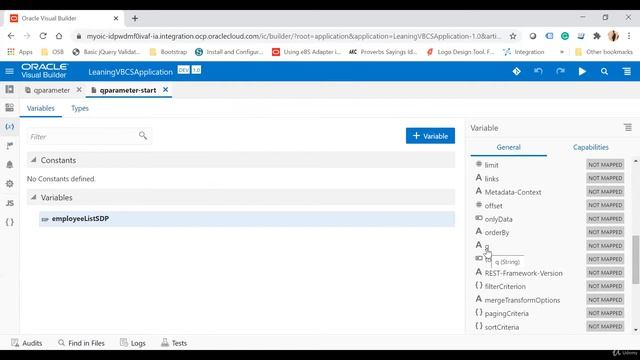Click scrollbar down arrow in Variable panel
Viewport: 640px width, 360px height.
(x=636, y=330)
